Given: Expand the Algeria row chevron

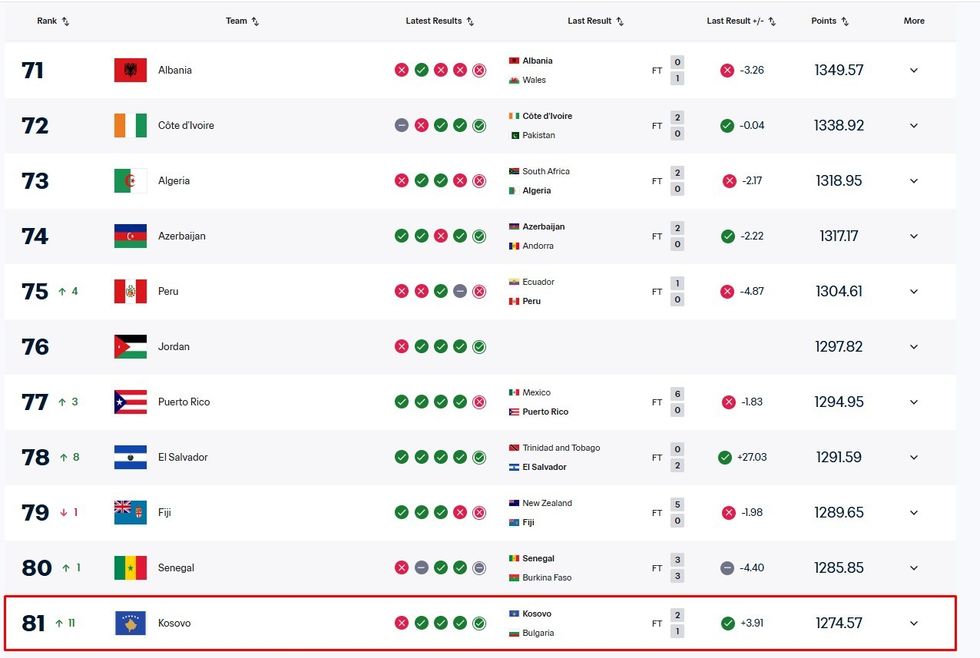Looking at the screenshot, I should pyautogui.click(x=913, y=181).
